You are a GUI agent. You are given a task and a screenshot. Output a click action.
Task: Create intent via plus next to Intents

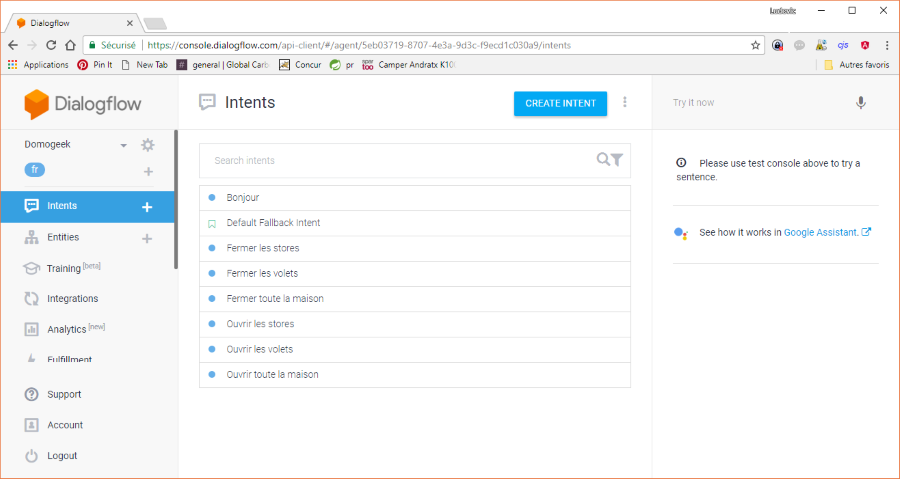pyautogui.click(x=147, y=207)
